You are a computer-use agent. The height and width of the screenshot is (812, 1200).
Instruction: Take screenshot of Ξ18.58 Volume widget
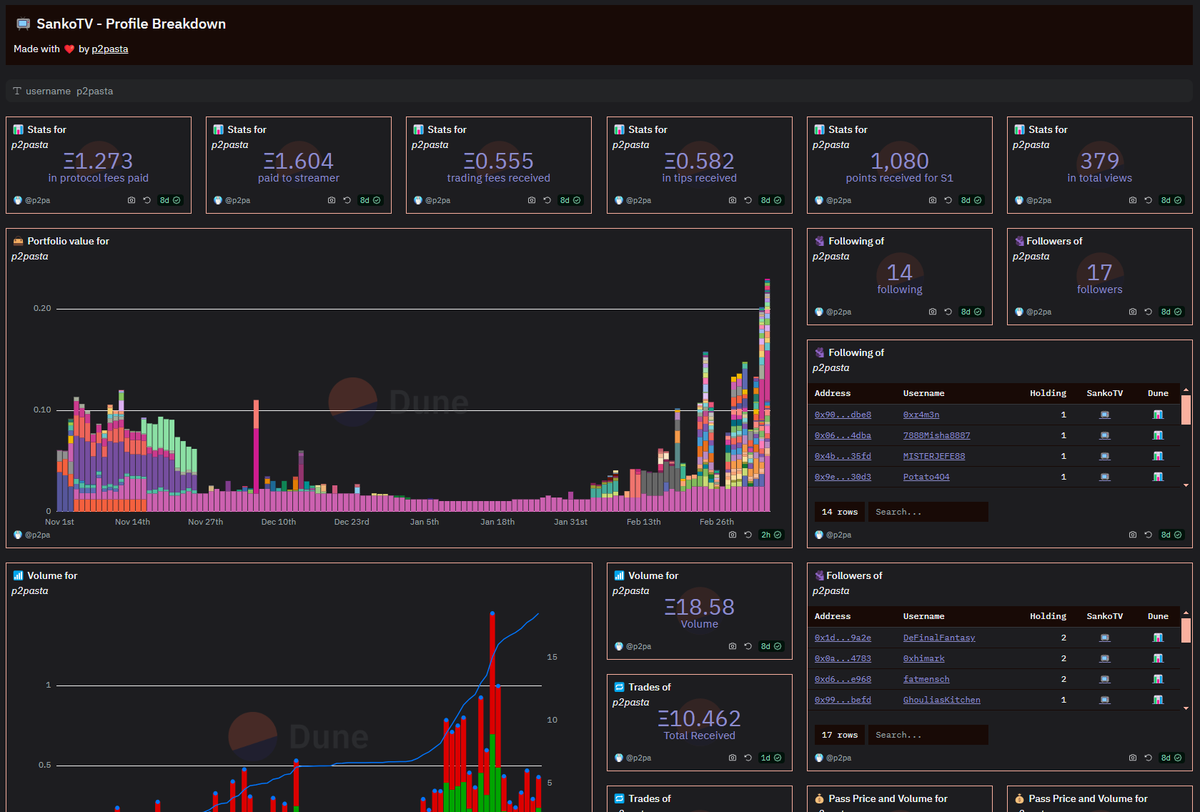[733, 646]
